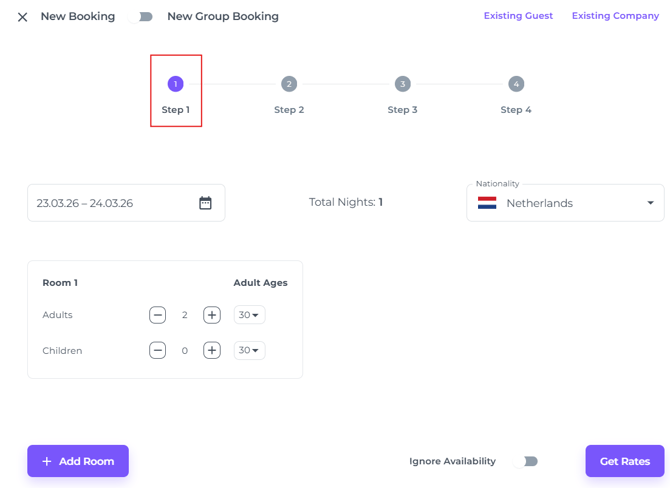This screenshot has height=488, width=670.
Task: Go to the Step 2 circle
Action: point(289,84)
